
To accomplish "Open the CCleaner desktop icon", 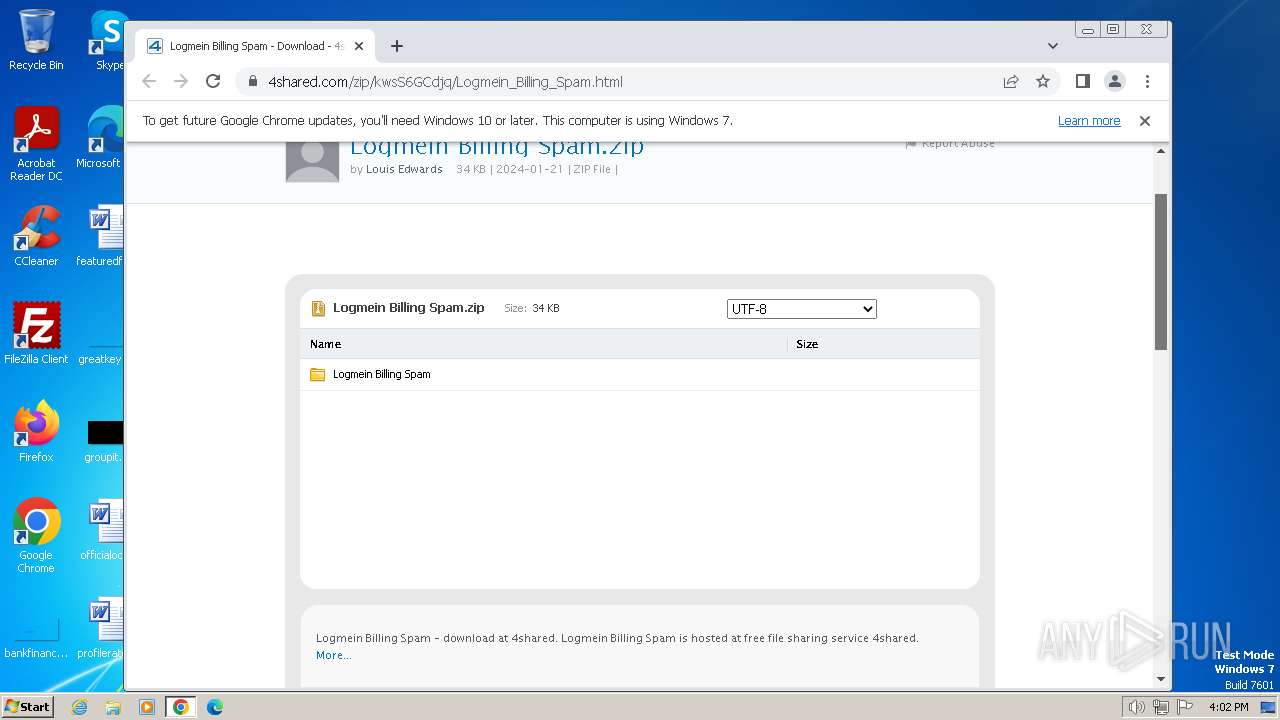I will 36,236.
